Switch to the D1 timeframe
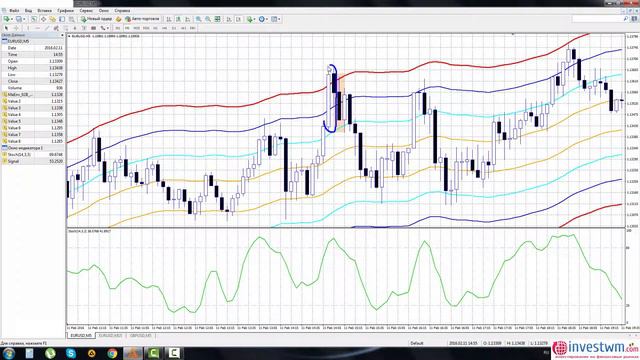The width and height of the screenshot is (640, 360). tap(174, 28)
